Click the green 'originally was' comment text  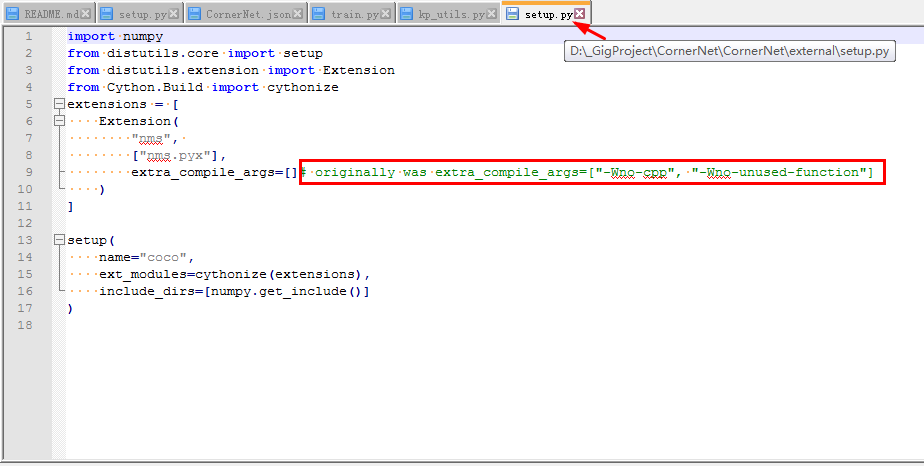pyautogui.click(x=371, y=173)
